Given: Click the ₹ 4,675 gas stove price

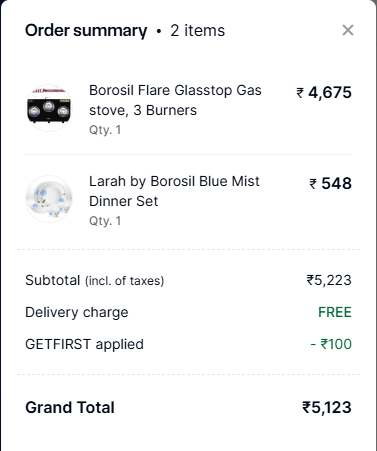Looking at the screenshot, I should pos(324,92).
